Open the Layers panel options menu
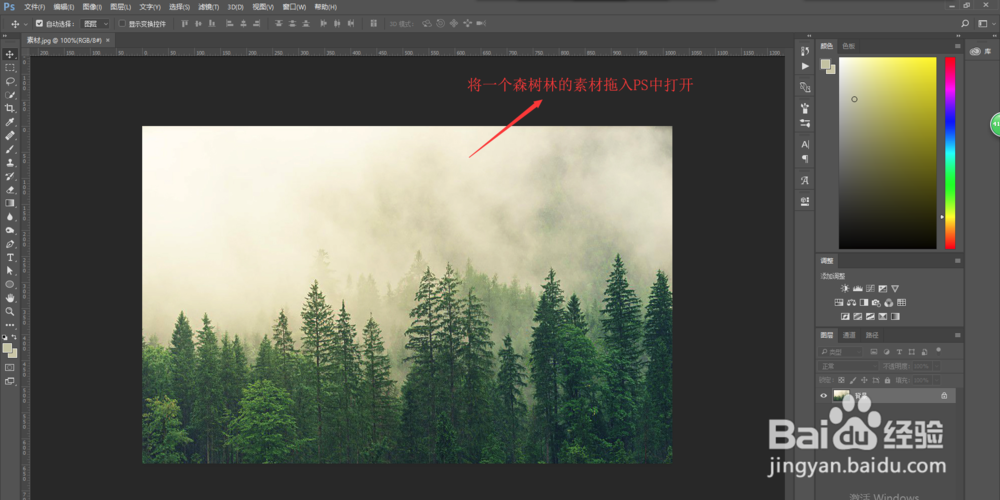The image size is (1000, 500). pyautogui.click(x=957, y=335)
